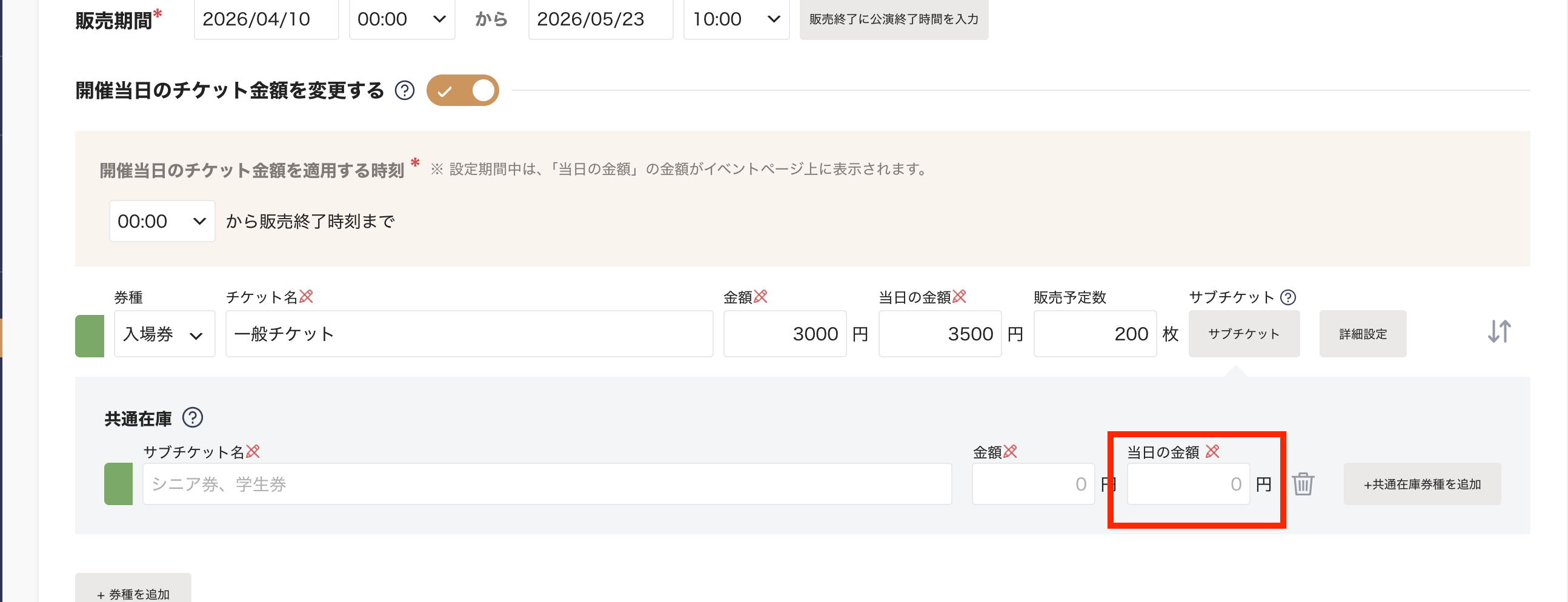Toggle off 開催当日のチケット金額を変更する switch
The height and width of the screenshot is (602, 1568).
click(463, 91)
